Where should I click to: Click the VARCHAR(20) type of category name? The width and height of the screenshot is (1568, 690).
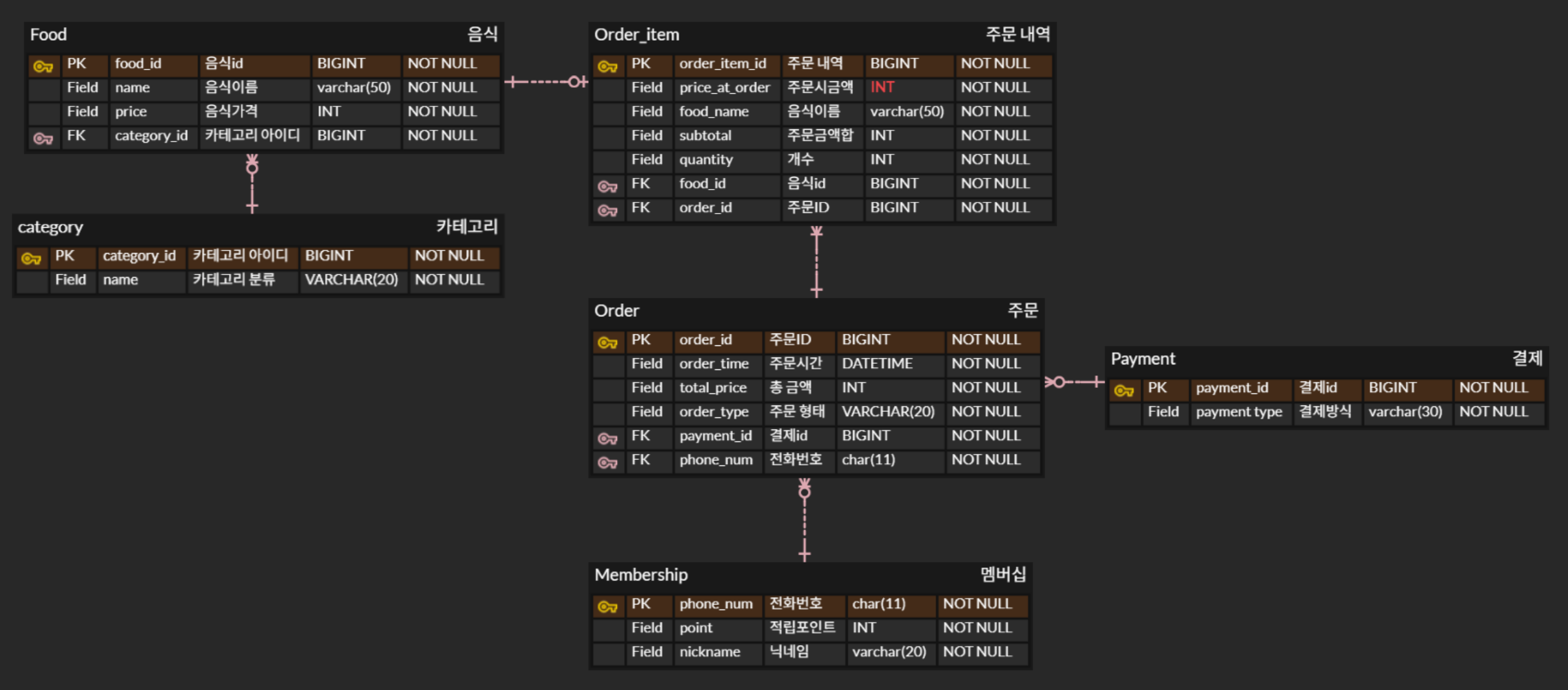point(351,280)
